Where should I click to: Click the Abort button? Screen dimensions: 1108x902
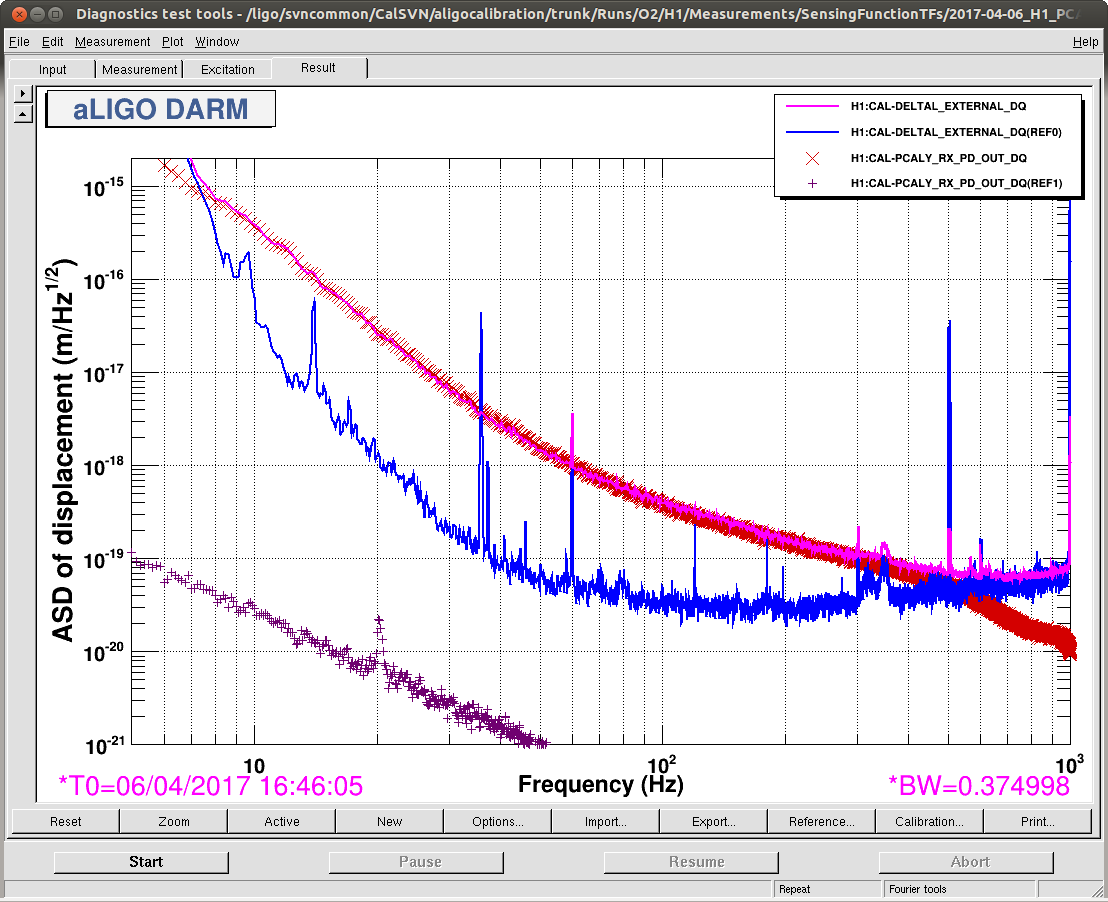click(966, 862)
